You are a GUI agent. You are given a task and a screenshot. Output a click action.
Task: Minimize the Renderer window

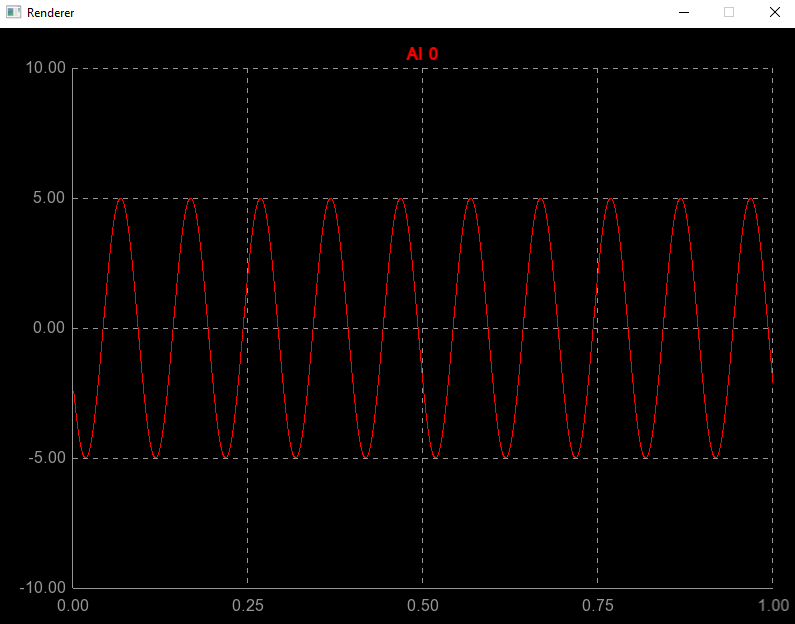pyautogui.click(x=684, y=13)
